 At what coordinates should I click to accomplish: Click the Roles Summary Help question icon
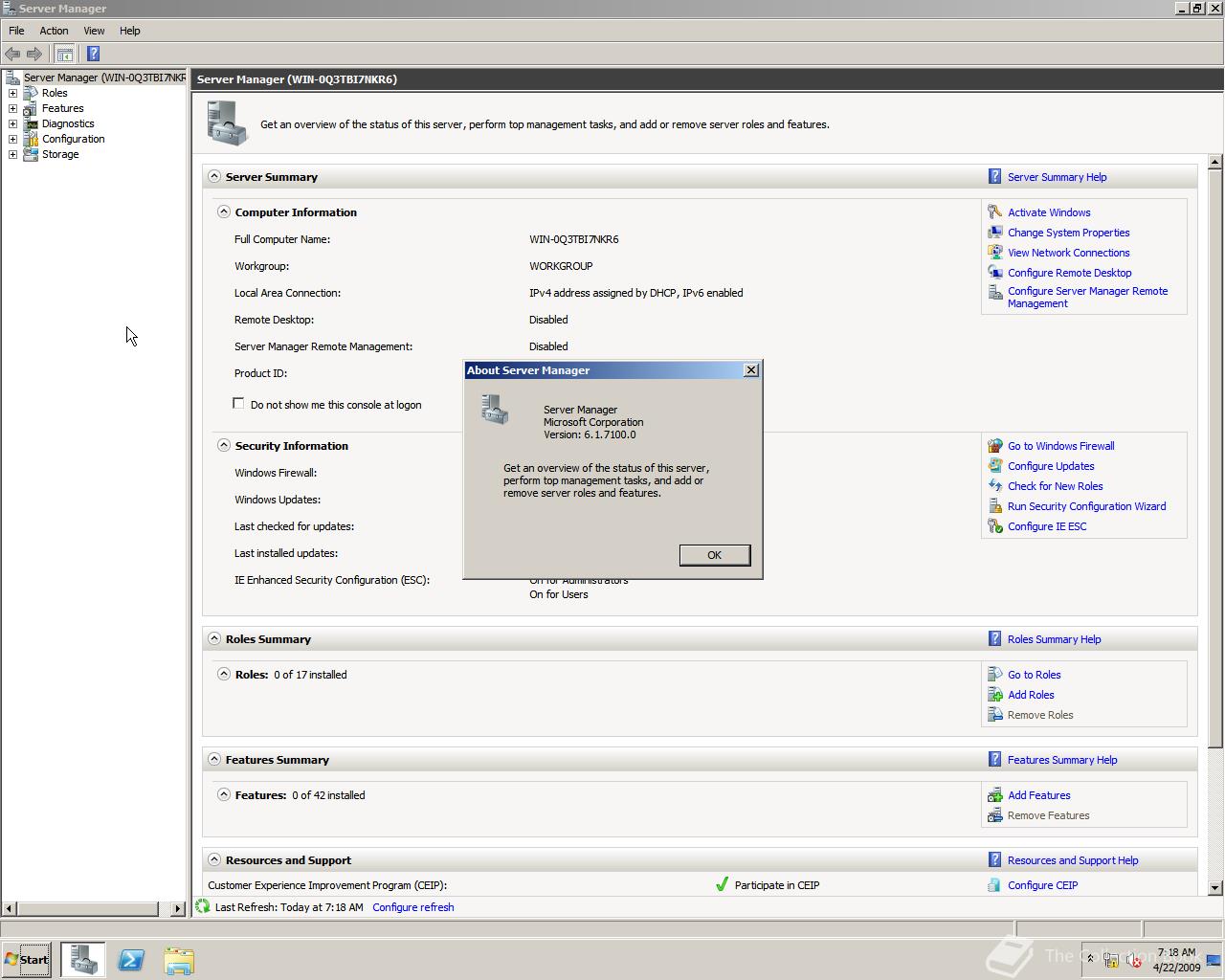click(x=994, y=639)
